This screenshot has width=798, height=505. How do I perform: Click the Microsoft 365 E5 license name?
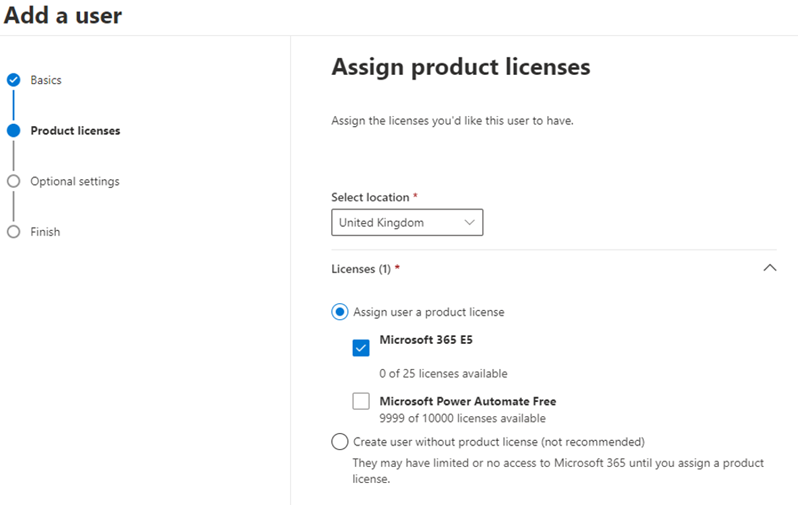pyautogui.click(x=426, y=340)
